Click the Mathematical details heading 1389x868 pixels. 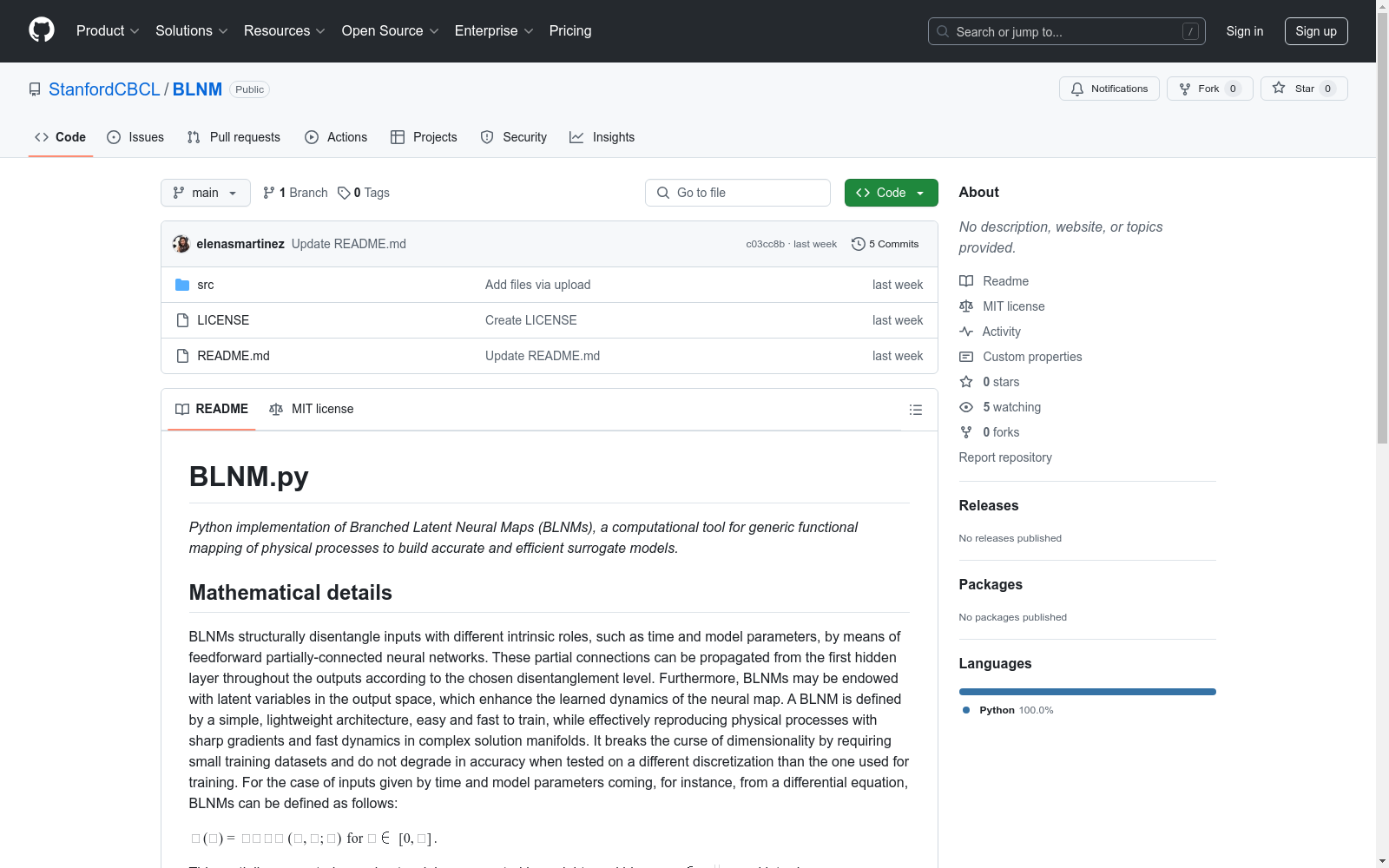point(291,593)
